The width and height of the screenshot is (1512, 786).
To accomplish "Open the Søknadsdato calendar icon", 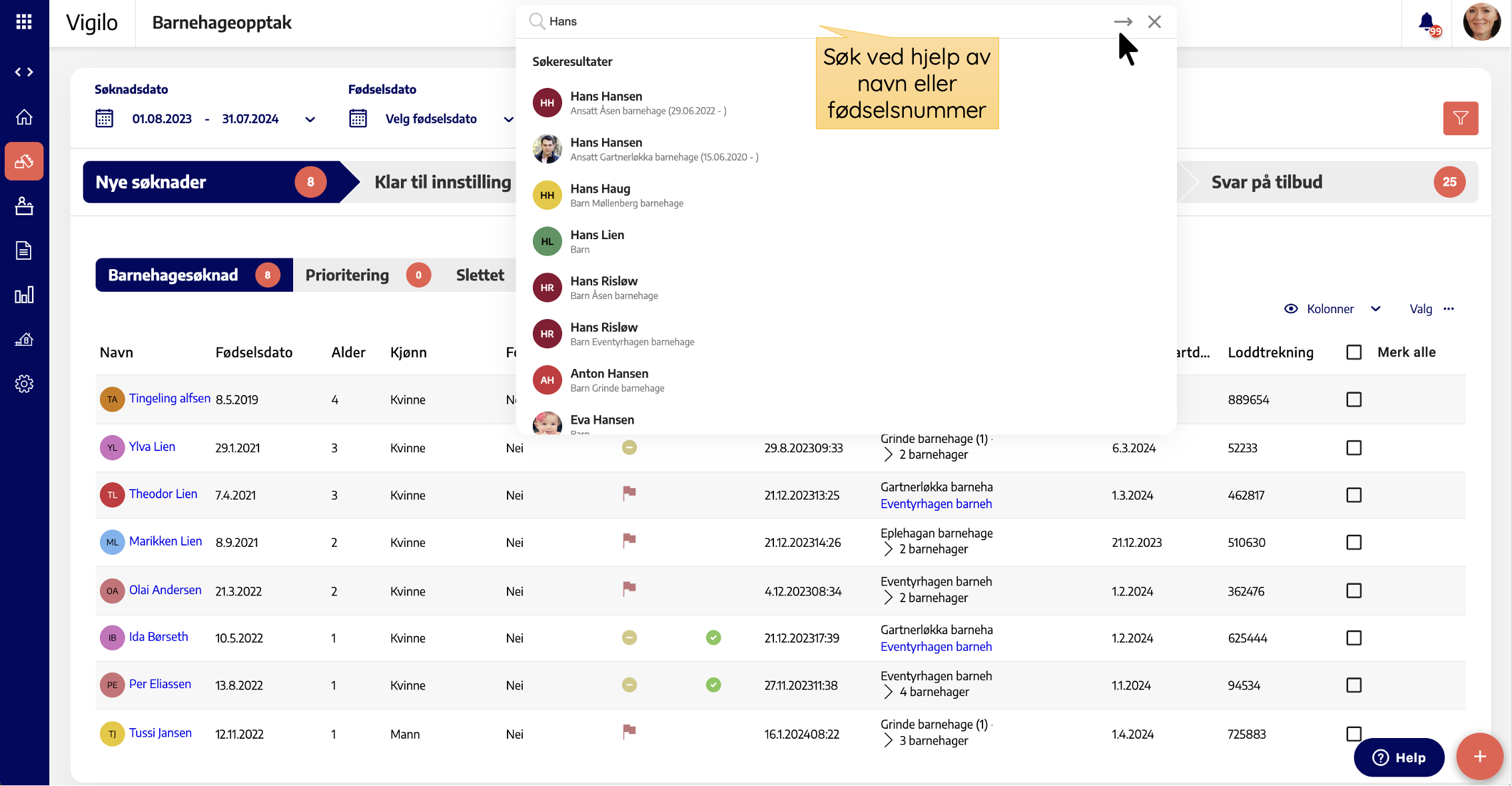I will (104, 119).
